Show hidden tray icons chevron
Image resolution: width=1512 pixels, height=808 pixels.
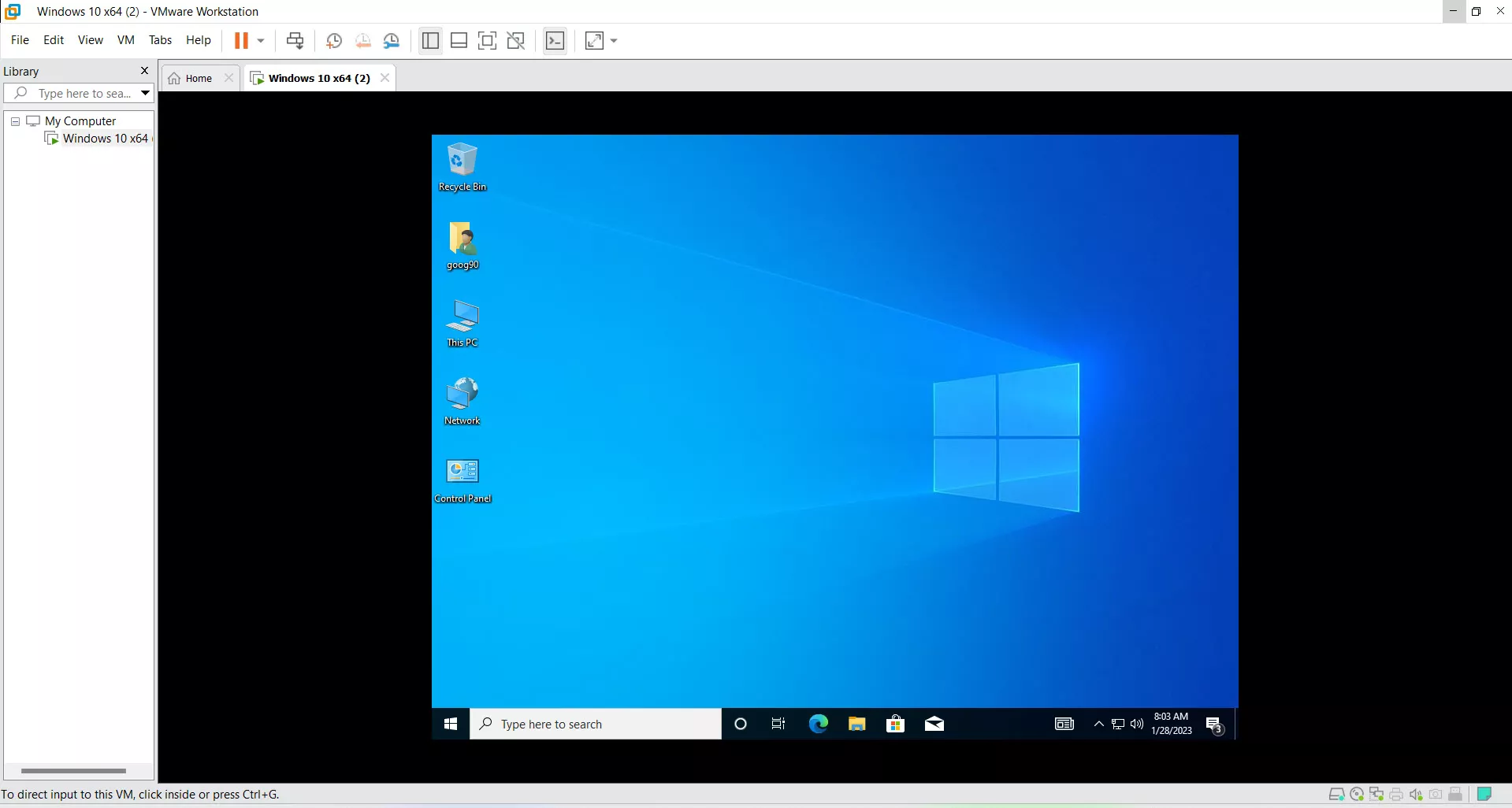pos(1098,724)
